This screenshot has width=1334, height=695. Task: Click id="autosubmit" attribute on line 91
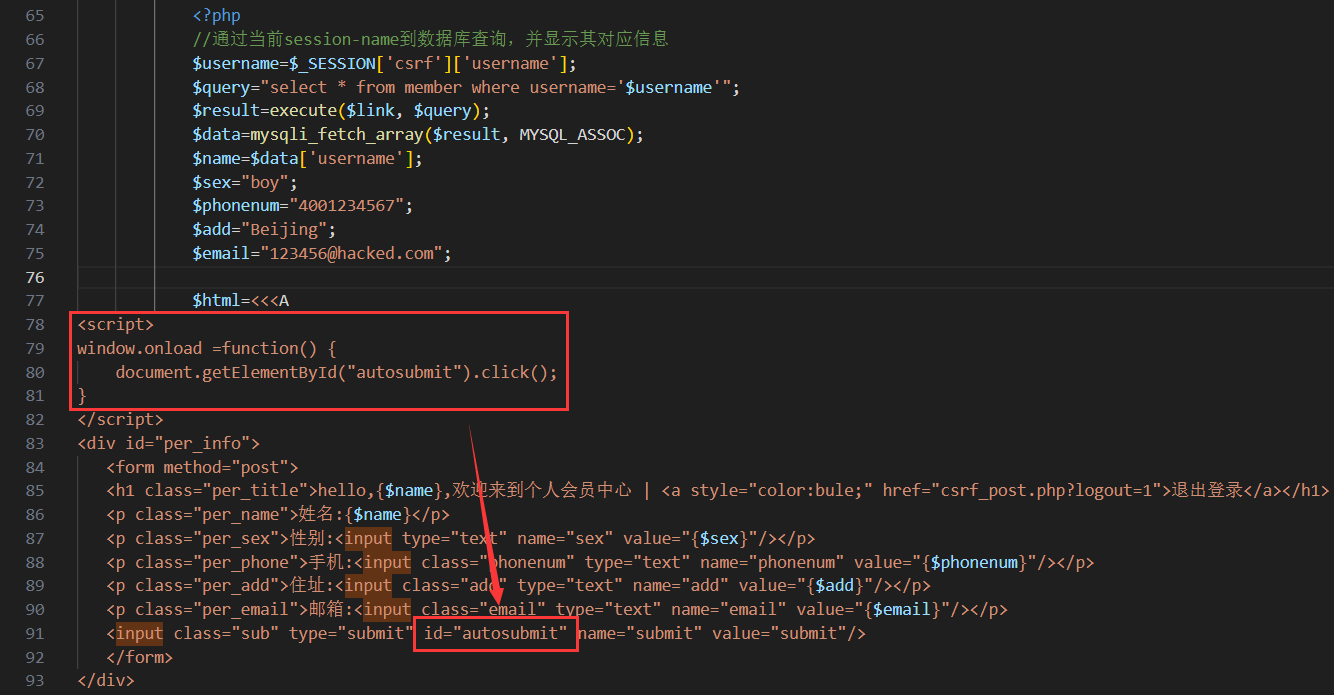point(496,634)
